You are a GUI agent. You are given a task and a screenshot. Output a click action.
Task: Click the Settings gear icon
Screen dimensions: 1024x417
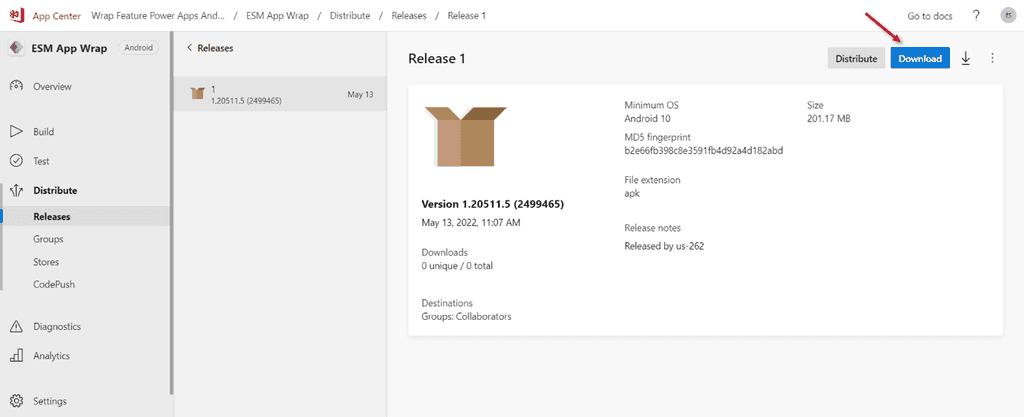tap(16, 401)
